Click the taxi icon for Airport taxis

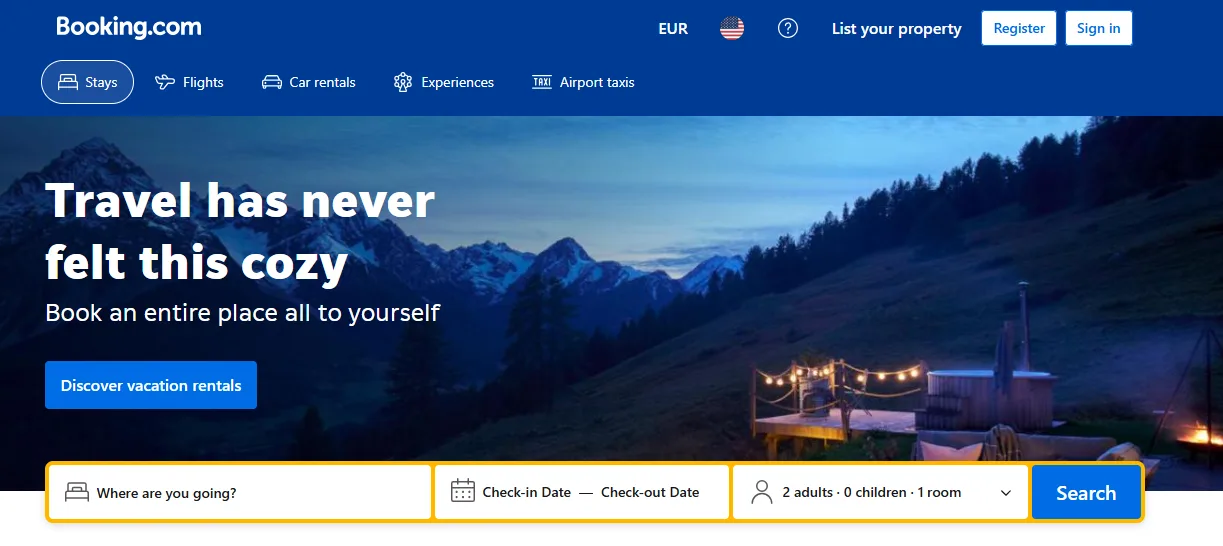click(x=542, y=82)
